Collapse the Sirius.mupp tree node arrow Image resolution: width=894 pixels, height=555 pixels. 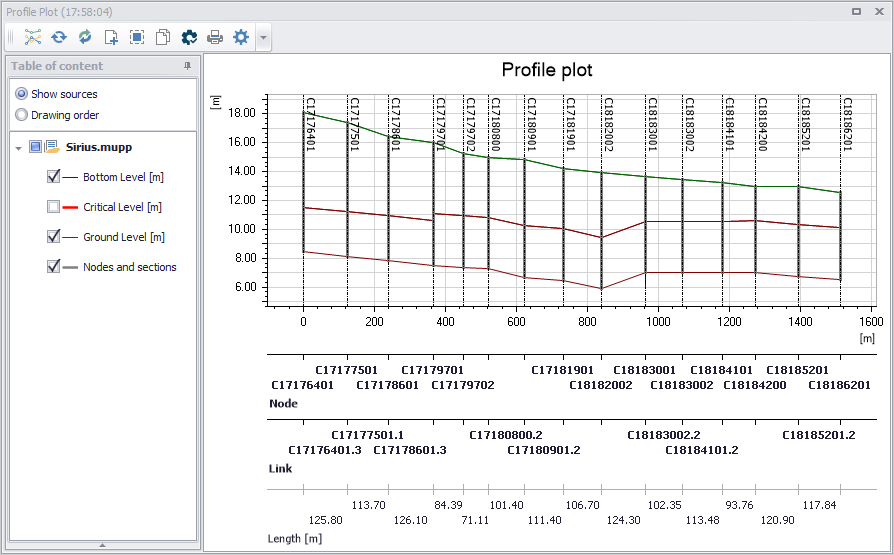click(18, 148)
